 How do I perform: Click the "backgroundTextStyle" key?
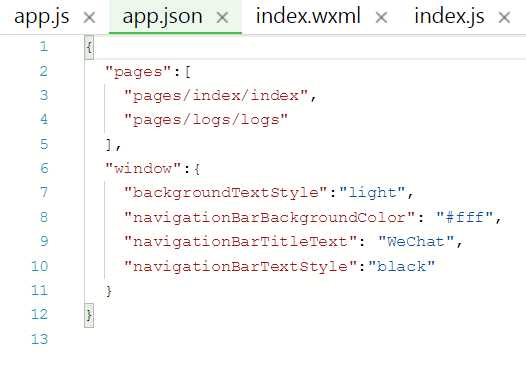(225, 193)
